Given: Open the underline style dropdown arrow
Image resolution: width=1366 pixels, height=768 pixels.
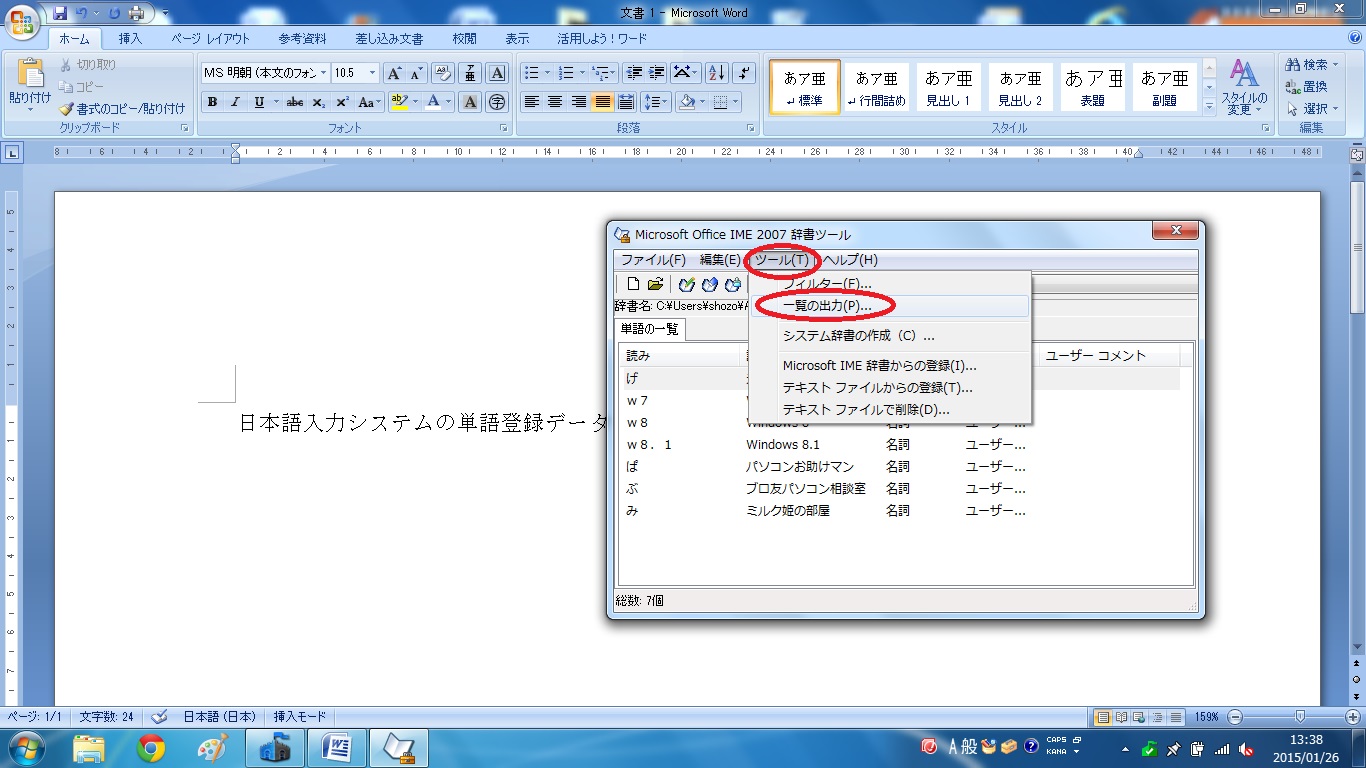Looking at the screenshot, I should tap(275, 102).
